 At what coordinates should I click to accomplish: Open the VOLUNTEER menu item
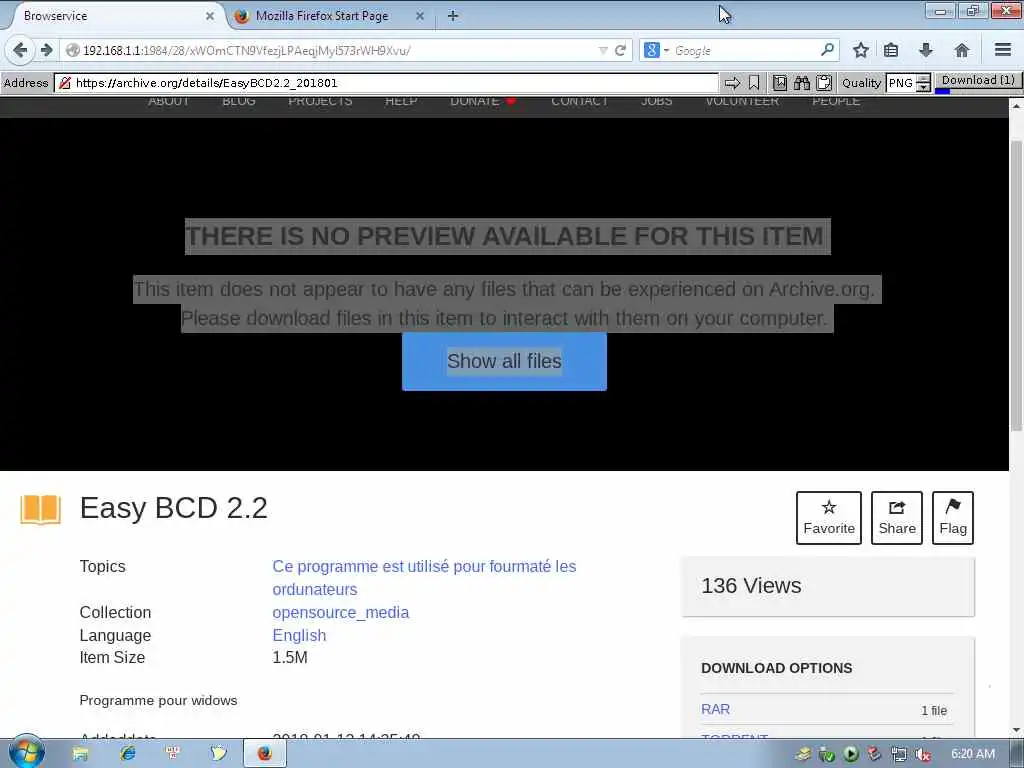tap(742, 101)
